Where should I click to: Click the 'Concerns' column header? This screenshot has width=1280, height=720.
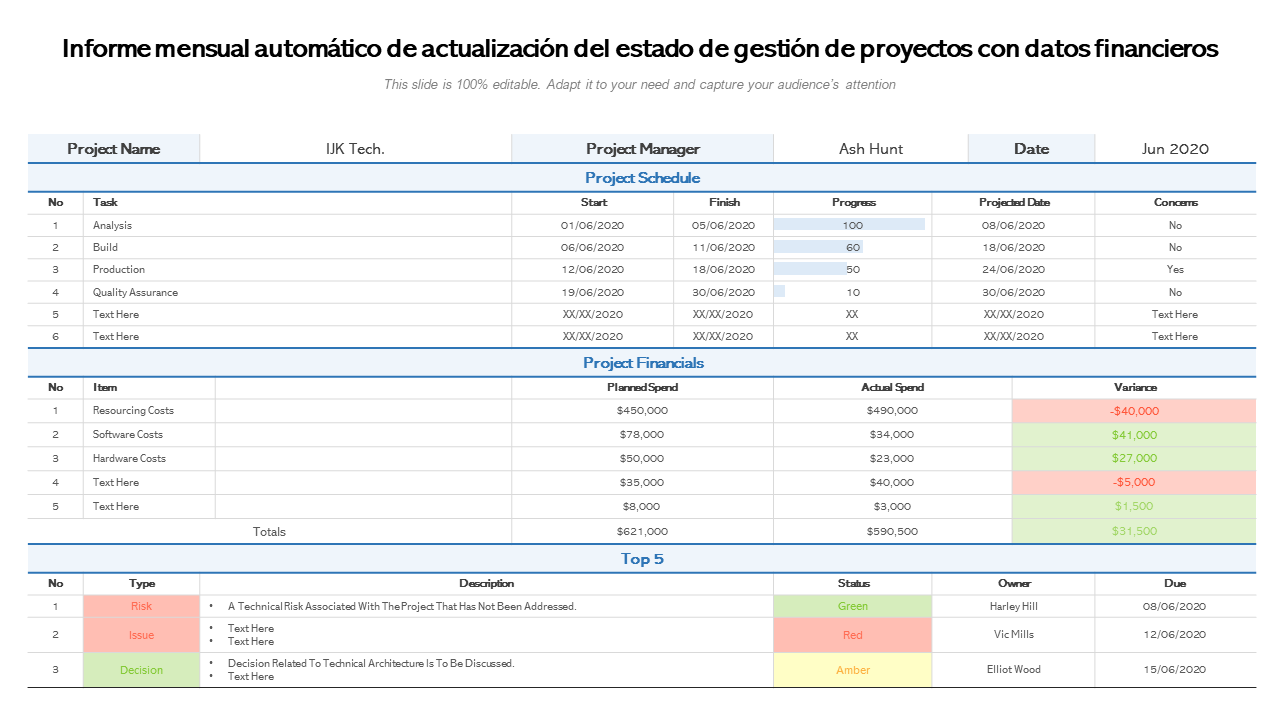click(x=1175, y=203)
